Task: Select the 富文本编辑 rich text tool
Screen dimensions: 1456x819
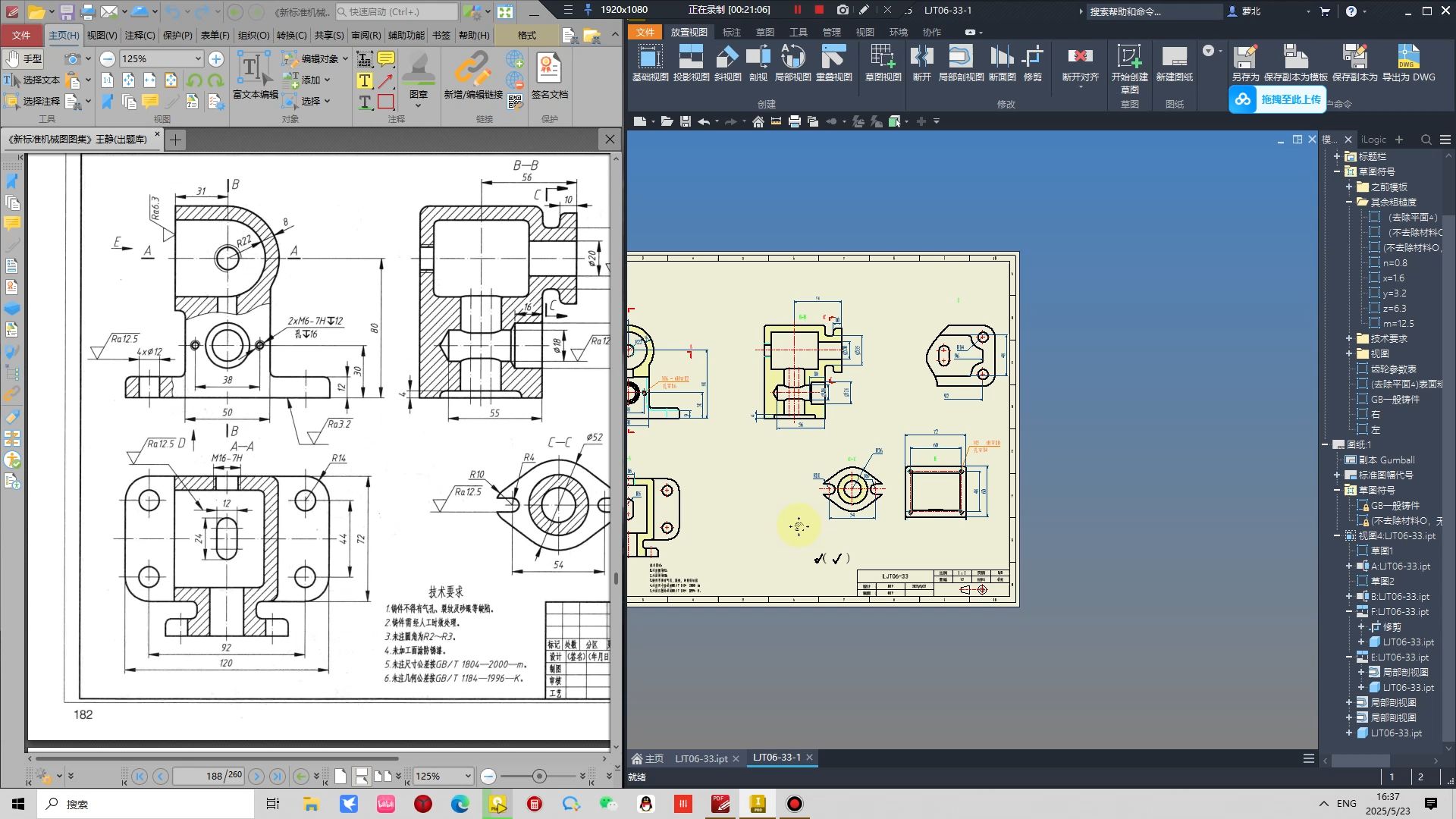Action: [x=255, y=75]
